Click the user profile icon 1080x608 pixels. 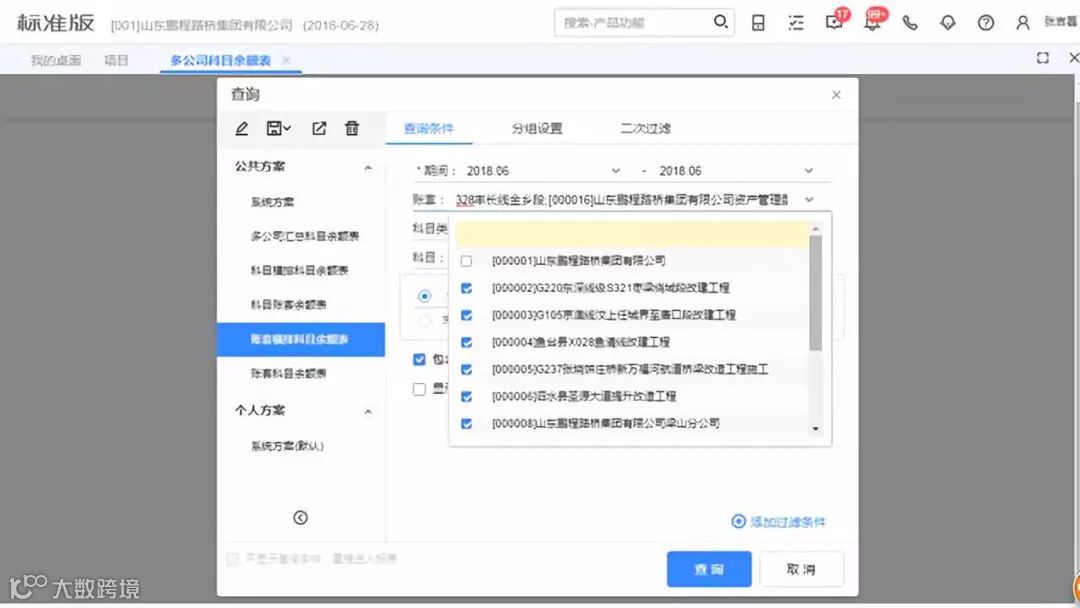(1023, 23)
